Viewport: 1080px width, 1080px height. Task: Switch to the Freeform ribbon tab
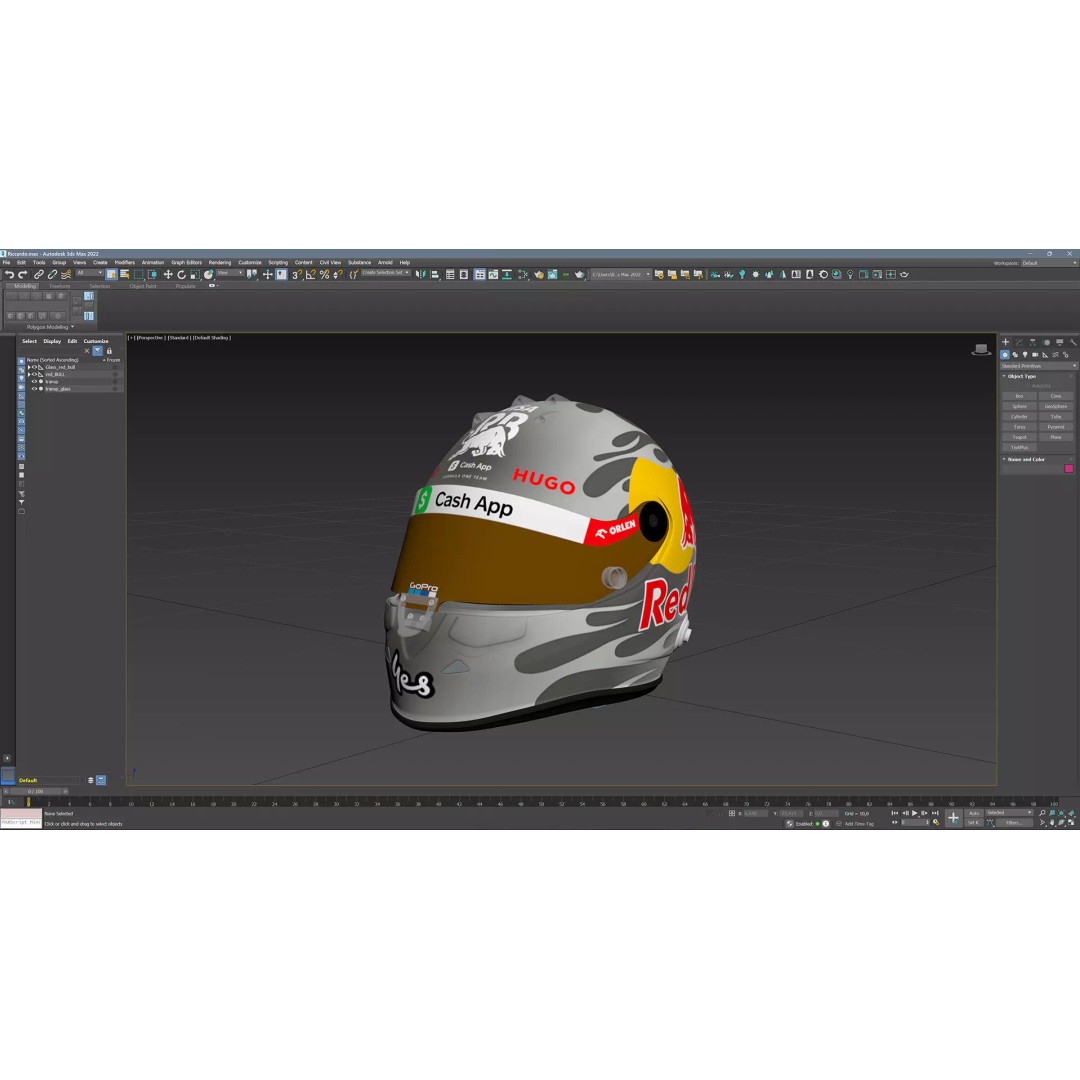60,286
